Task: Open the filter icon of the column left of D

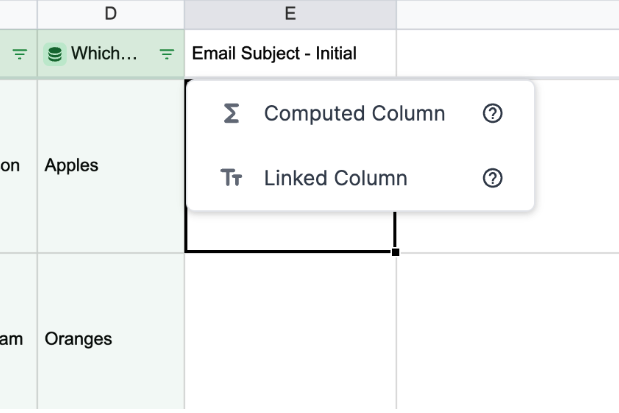Action: pos(19,54)
